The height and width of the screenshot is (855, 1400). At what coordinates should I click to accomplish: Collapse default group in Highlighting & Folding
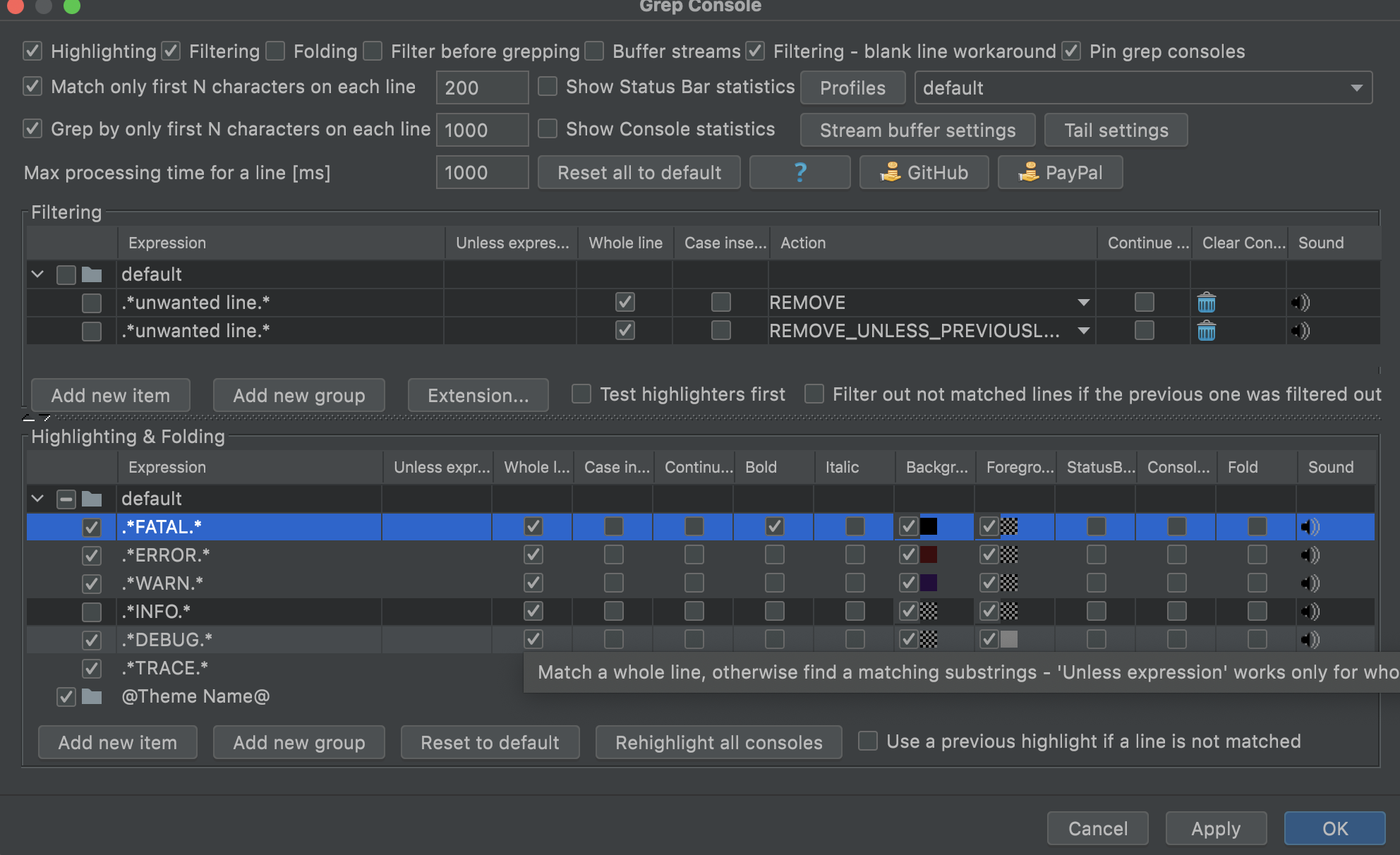(38, 499)
